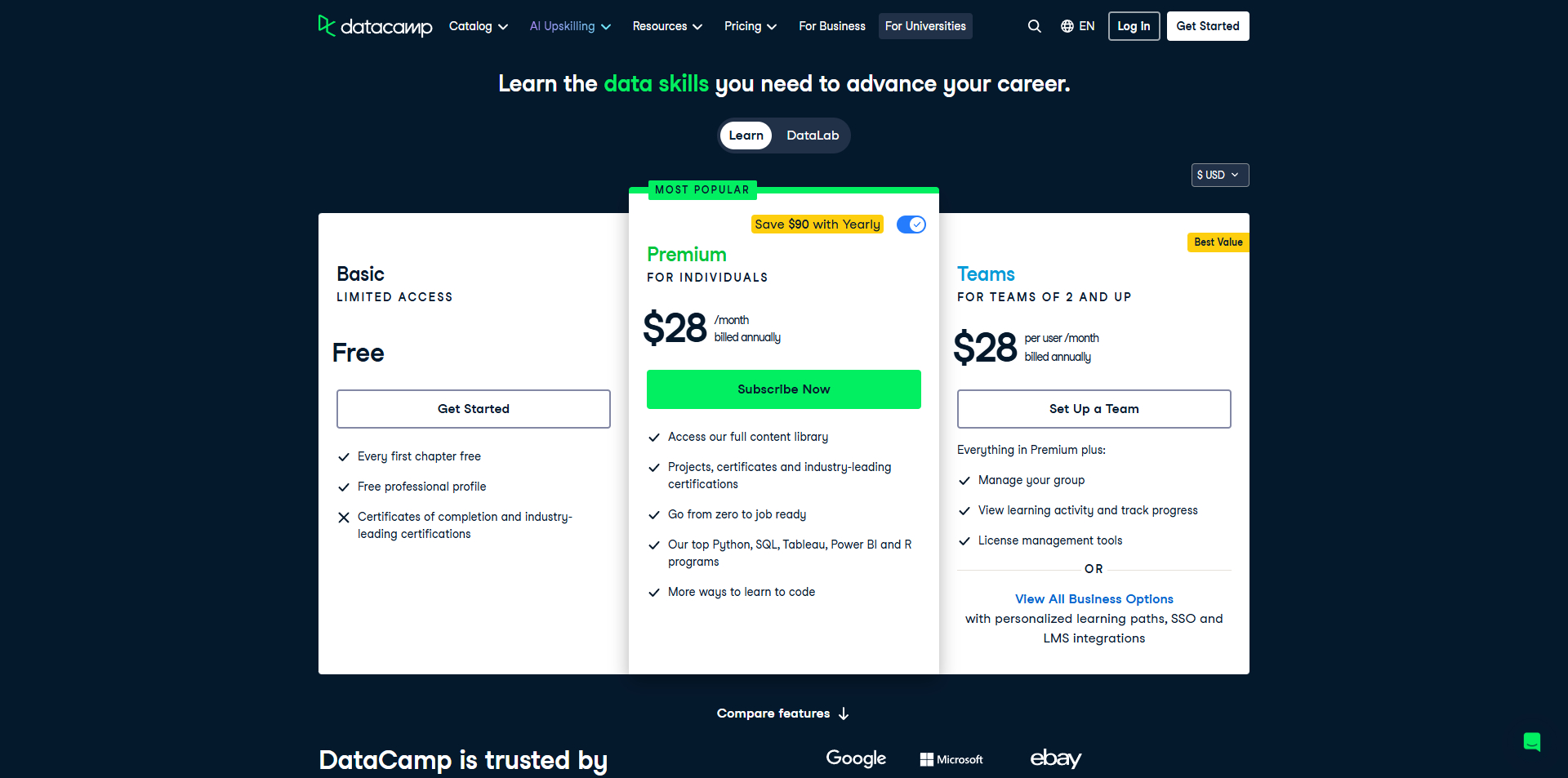Open the Resources dropdown menu

[666, 26]
